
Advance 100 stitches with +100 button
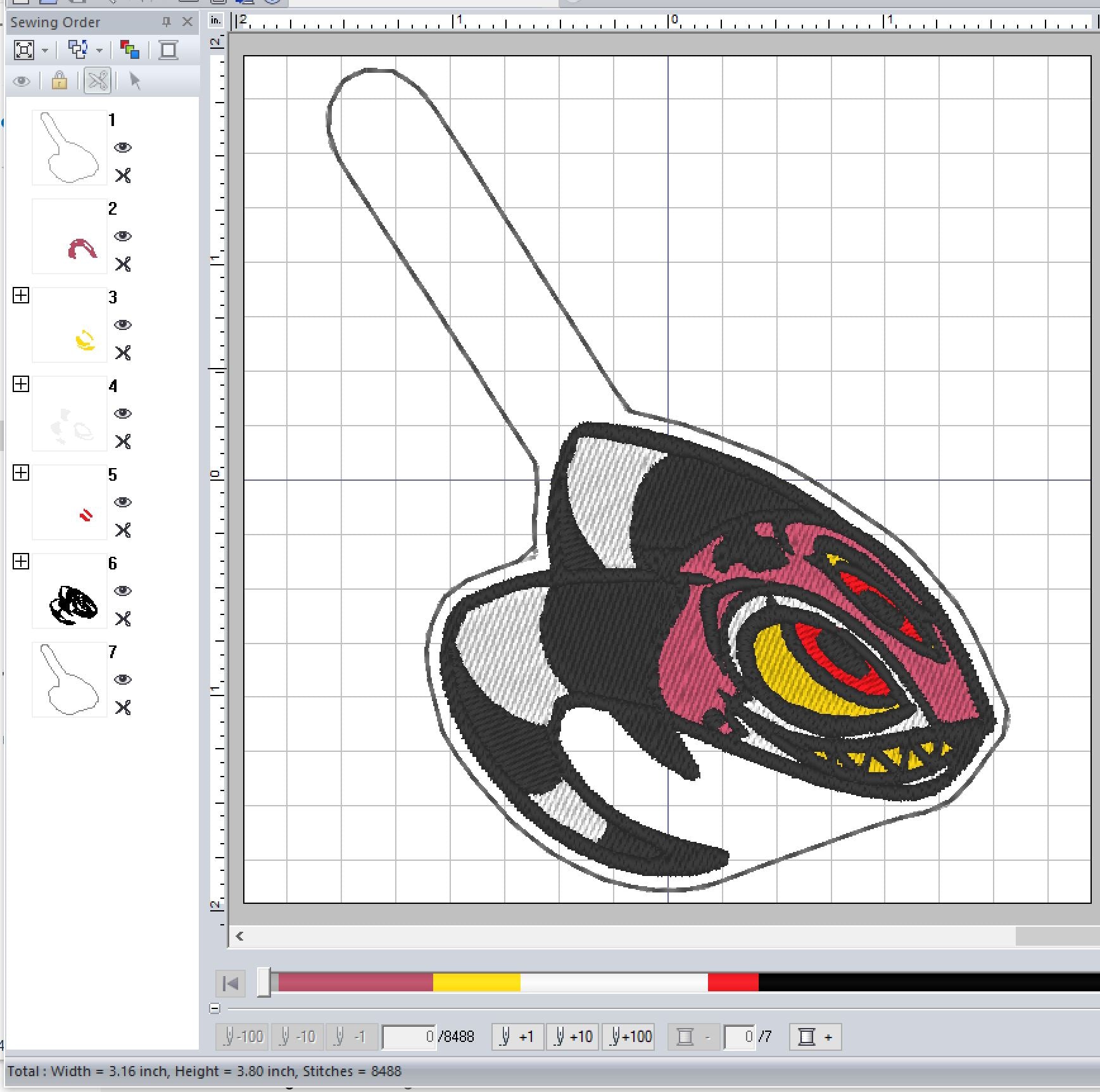pyautogui.click(x=629, y=1037)
